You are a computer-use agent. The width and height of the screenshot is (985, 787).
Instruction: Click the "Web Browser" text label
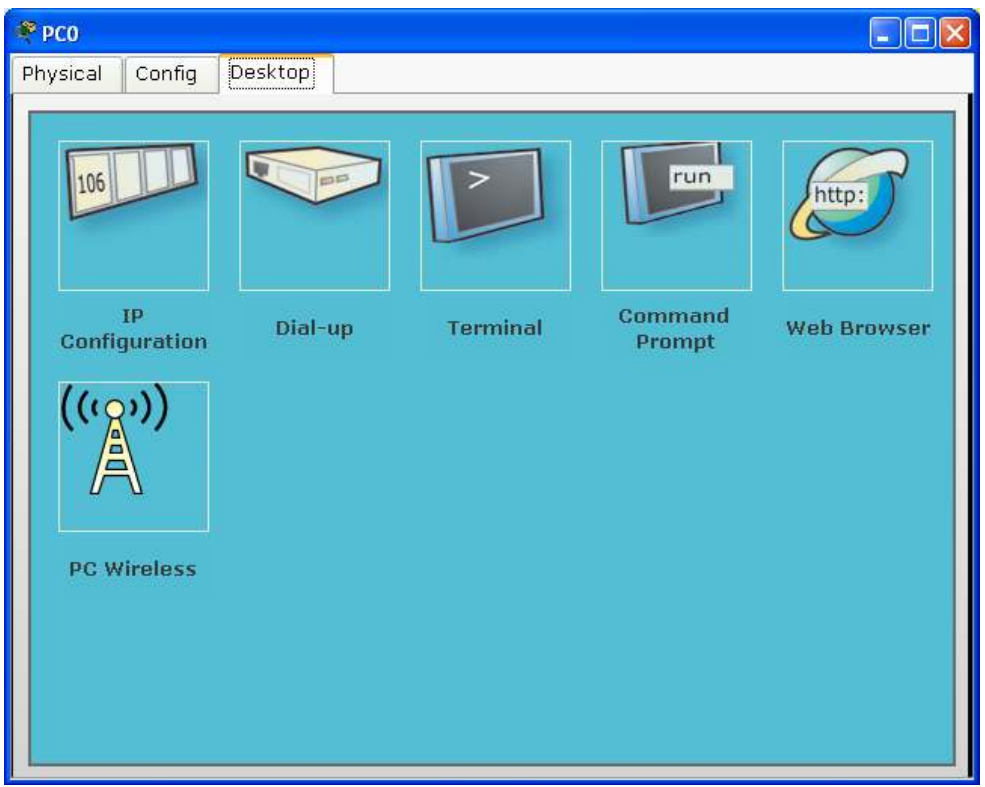point(857,328)
